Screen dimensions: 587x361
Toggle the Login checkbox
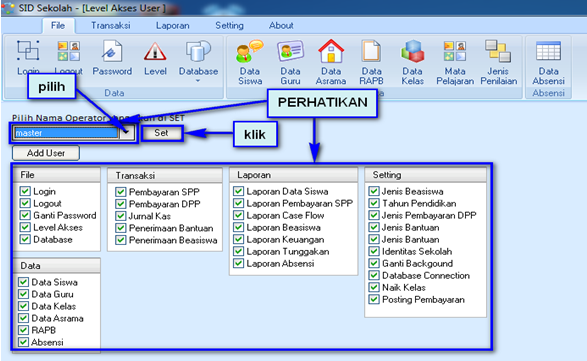point(25,191)
